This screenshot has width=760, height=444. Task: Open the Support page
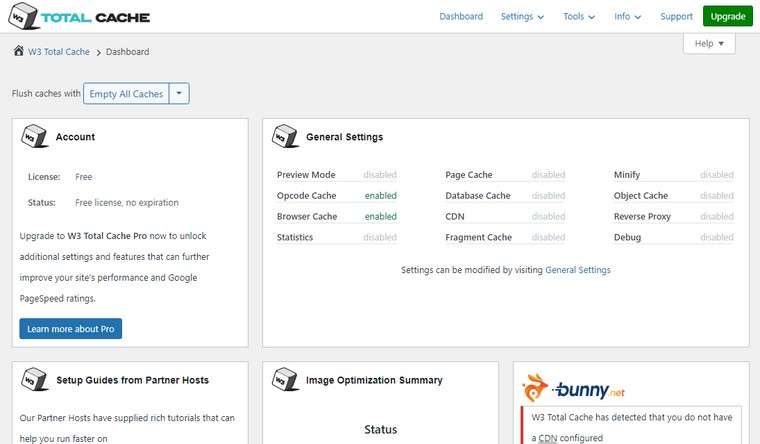pyautogui.click(x=676, y=16)
